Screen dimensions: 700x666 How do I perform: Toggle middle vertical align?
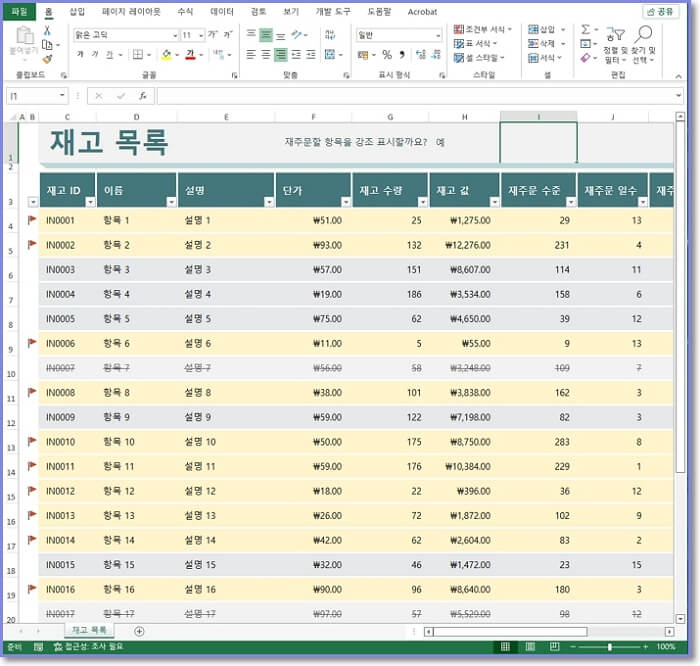tap(266, 34)
